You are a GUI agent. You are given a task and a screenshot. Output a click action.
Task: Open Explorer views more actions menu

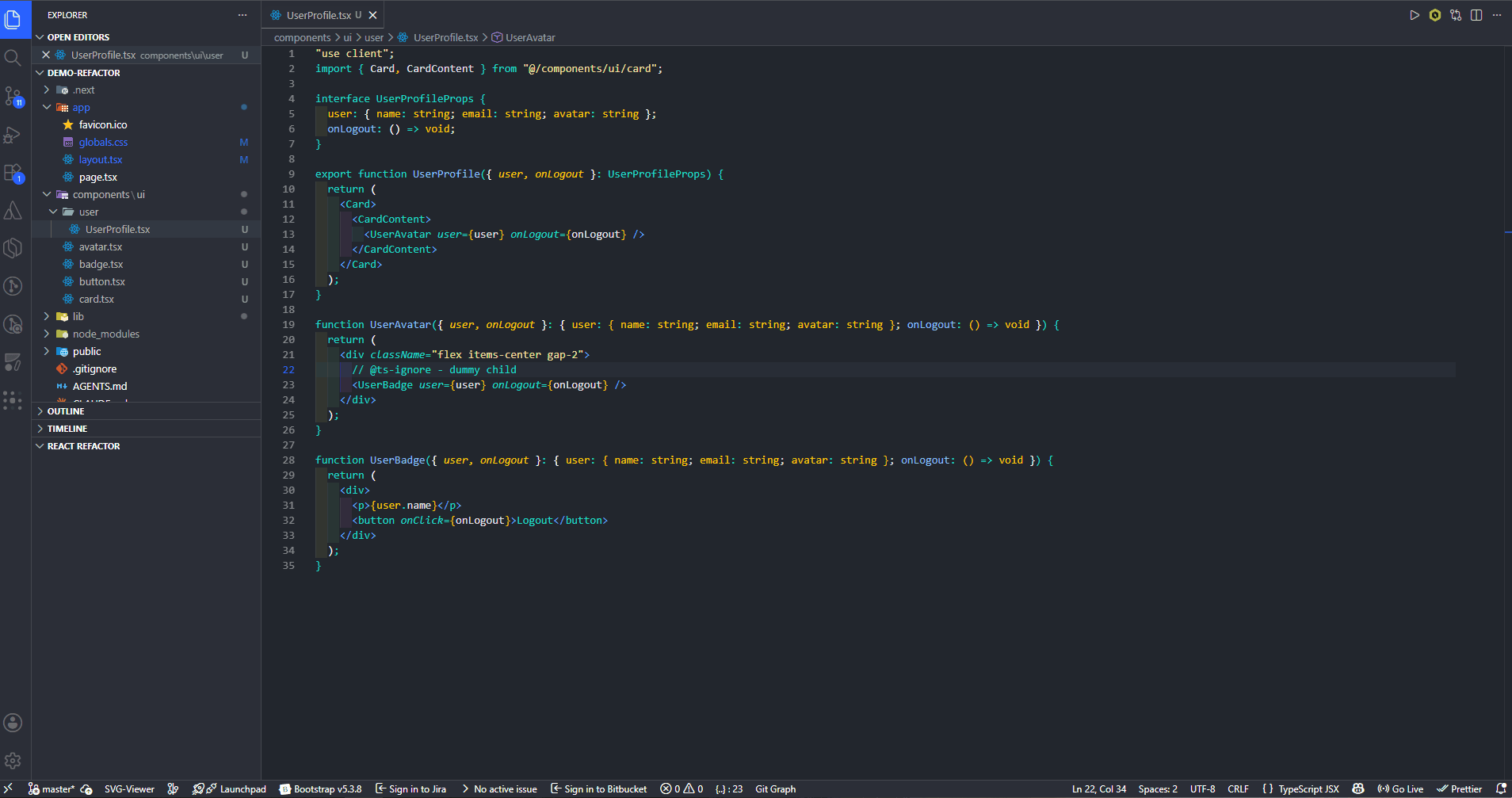tap(242, 15)
